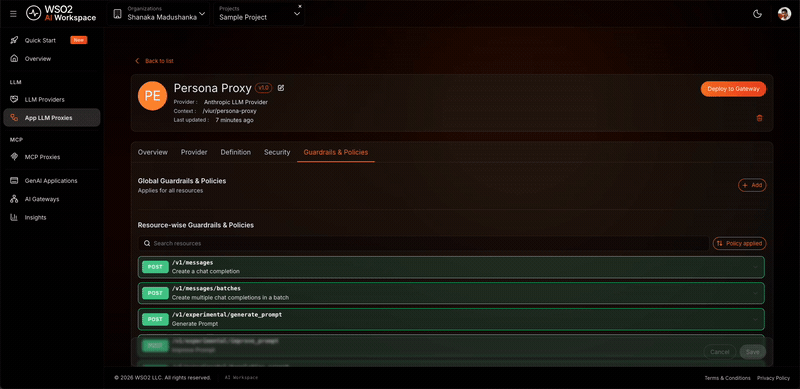Expand the /v1/messages/batches resource chevron
800x389 pixels.
[x=755, y=293]
